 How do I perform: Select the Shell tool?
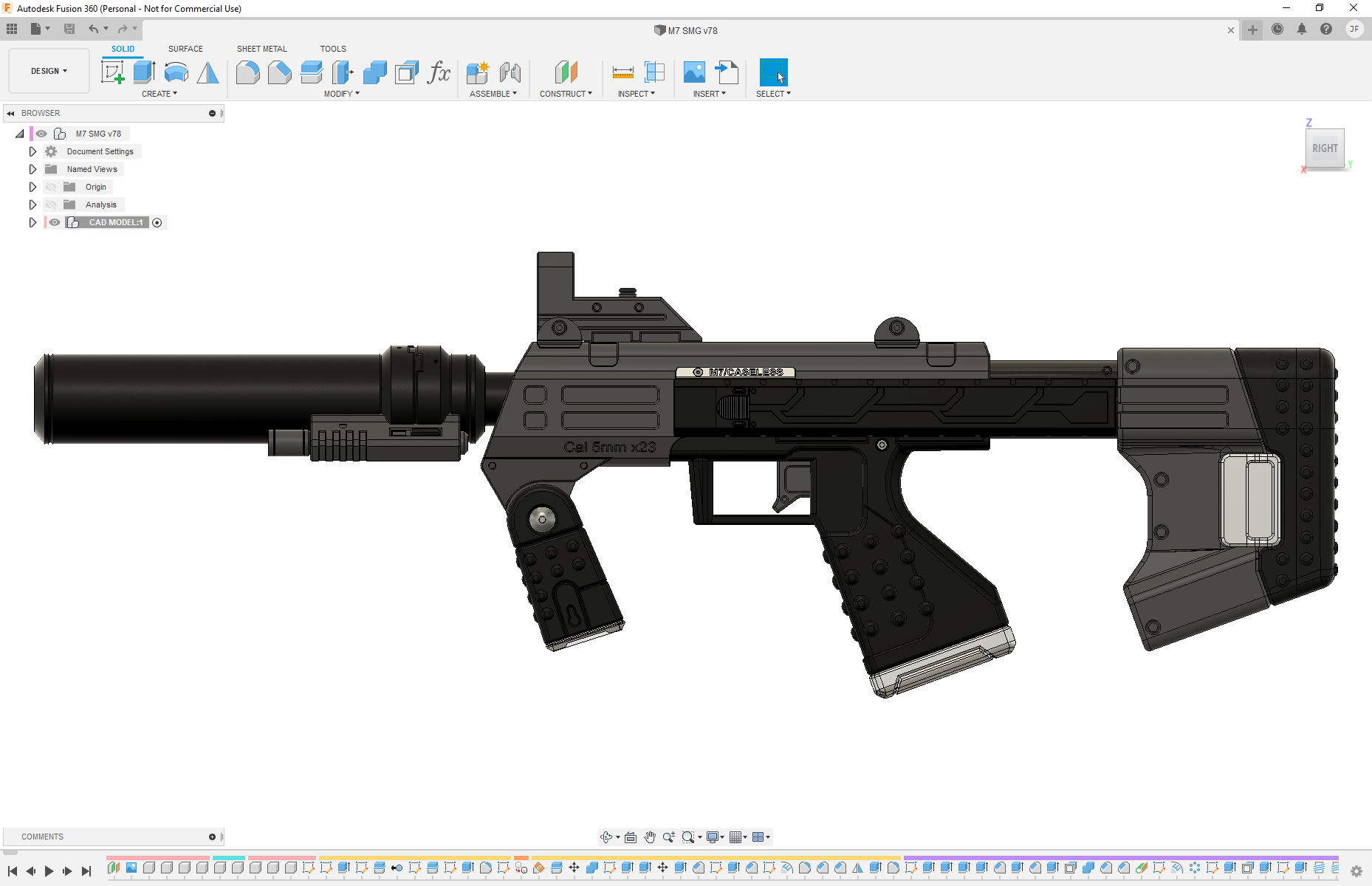tap(407, 72)
